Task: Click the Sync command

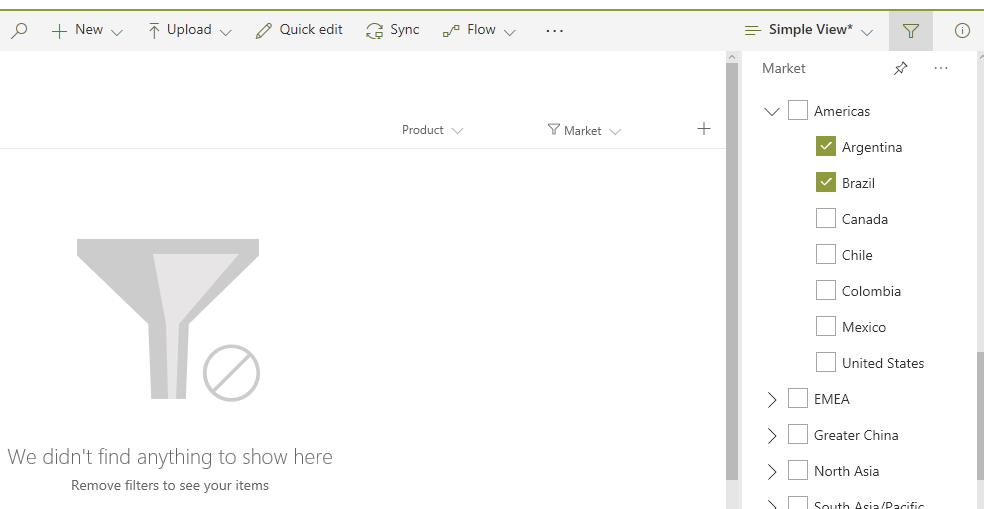Action: tap(393, 30)
